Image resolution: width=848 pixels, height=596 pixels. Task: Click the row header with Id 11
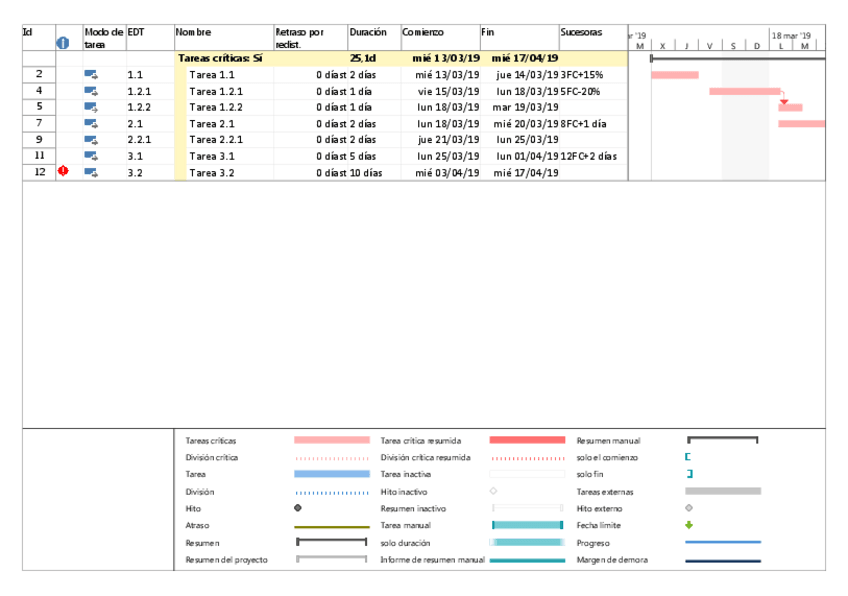39,156
